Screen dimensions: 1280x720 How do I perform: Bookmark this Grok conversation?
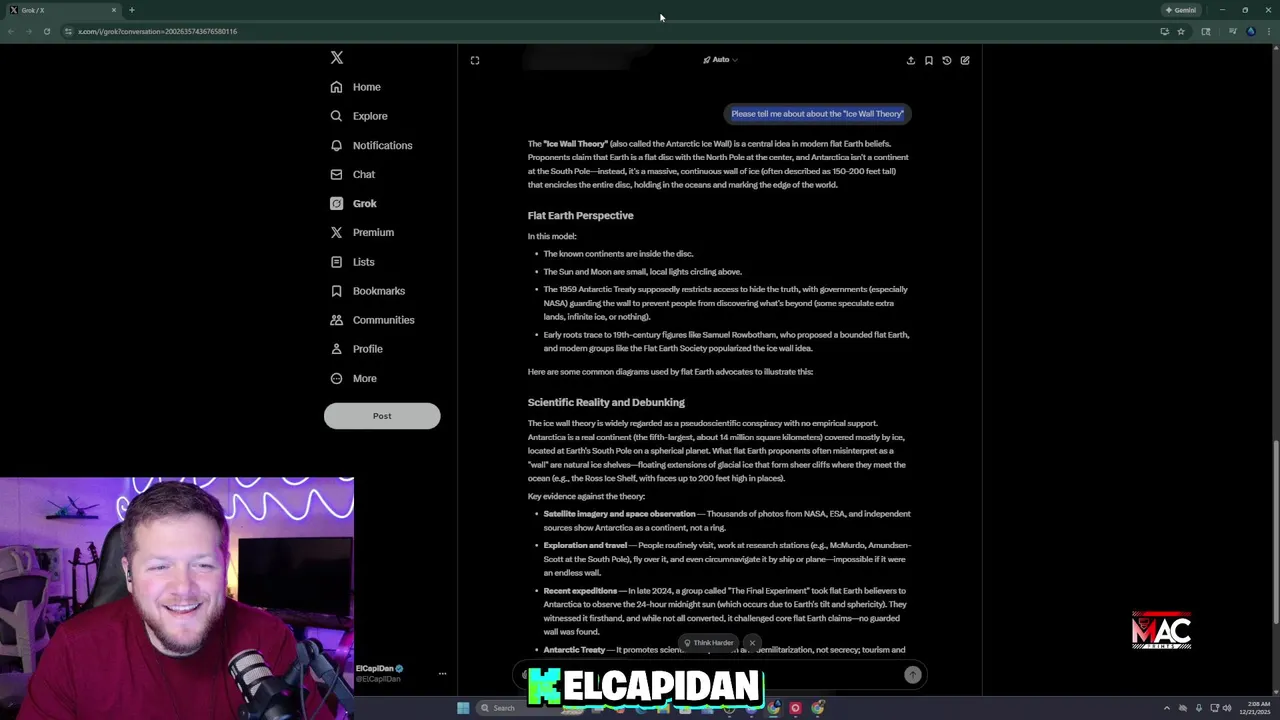929,60
